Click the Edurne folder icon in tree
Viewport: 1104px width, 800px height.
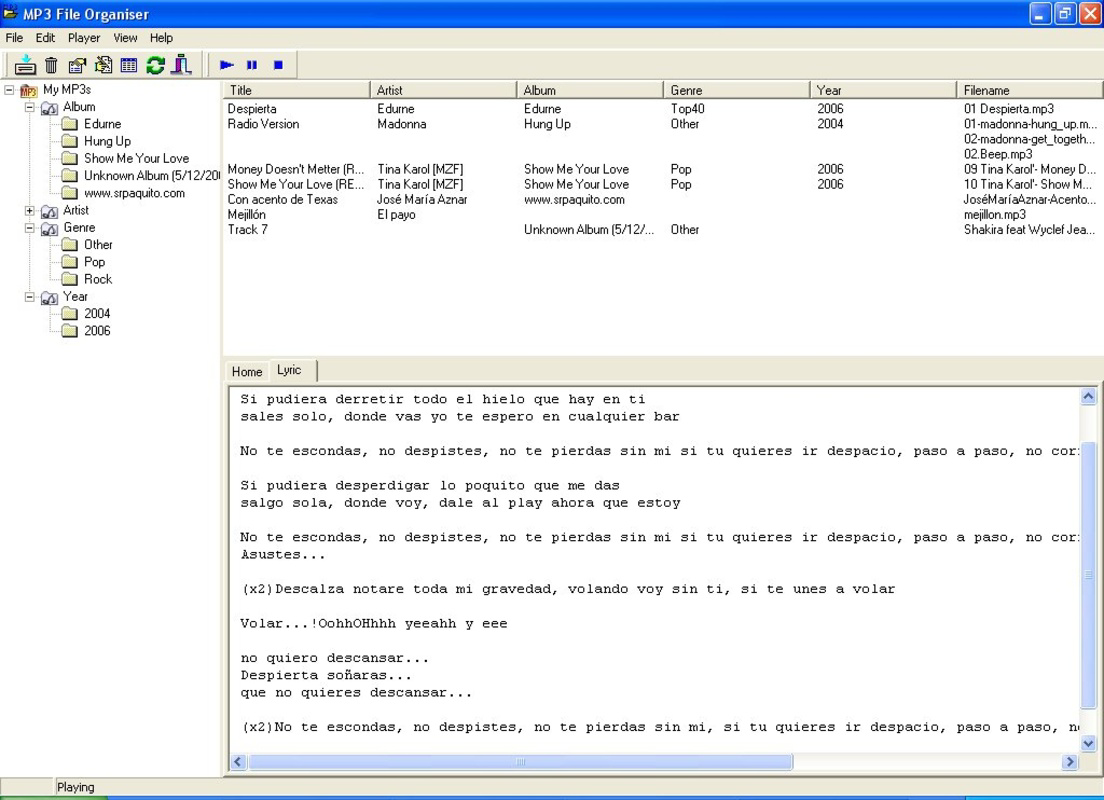[x=69, y=124]
